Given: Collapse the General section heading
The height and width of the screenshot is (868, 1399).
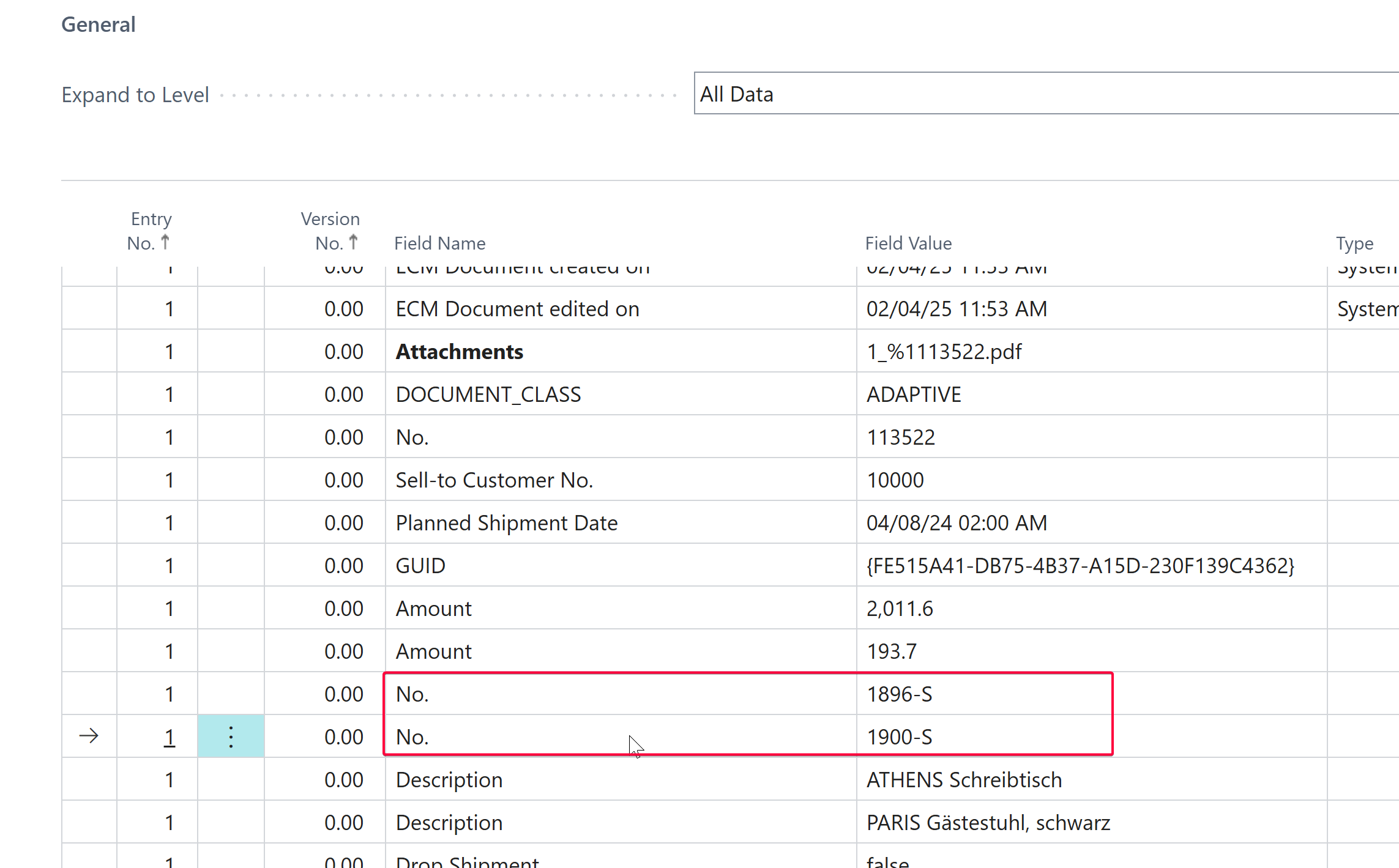Looking at the screenshot, I should click(x=99, y=24).
